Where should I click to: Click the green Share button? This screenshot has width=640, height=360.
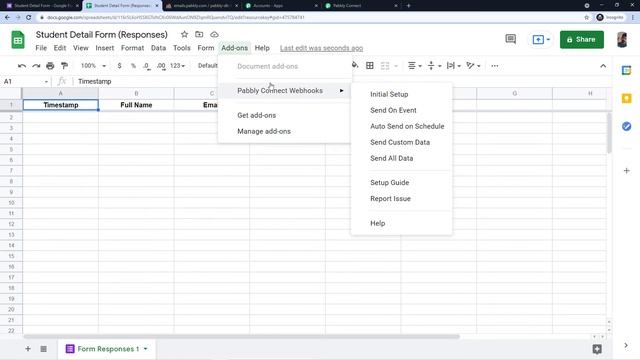pyautogui.click(x=582, y=40)
